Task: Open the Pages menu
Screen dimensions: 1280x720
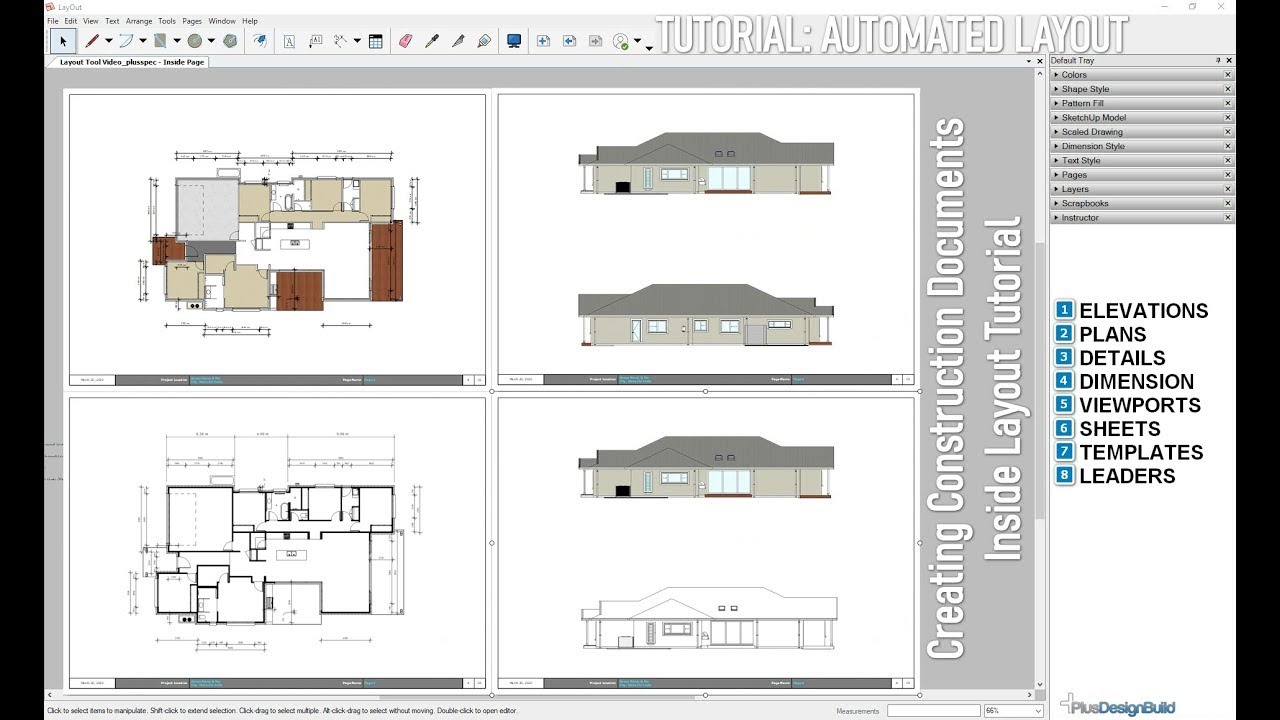Action: pyautogui.click(x=192, y=21)
